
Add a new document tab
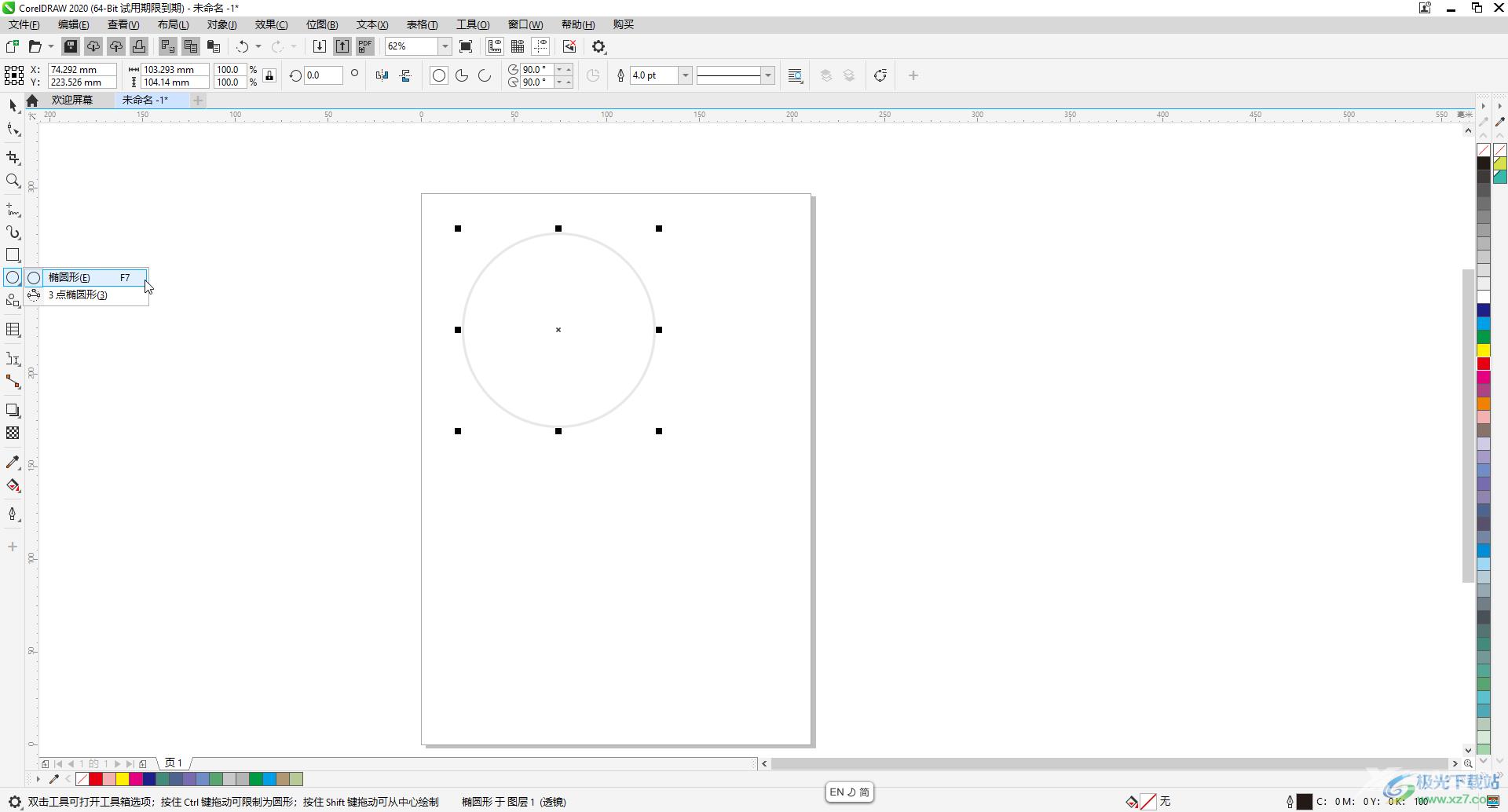pyautogui.click(x=198, y=100)
